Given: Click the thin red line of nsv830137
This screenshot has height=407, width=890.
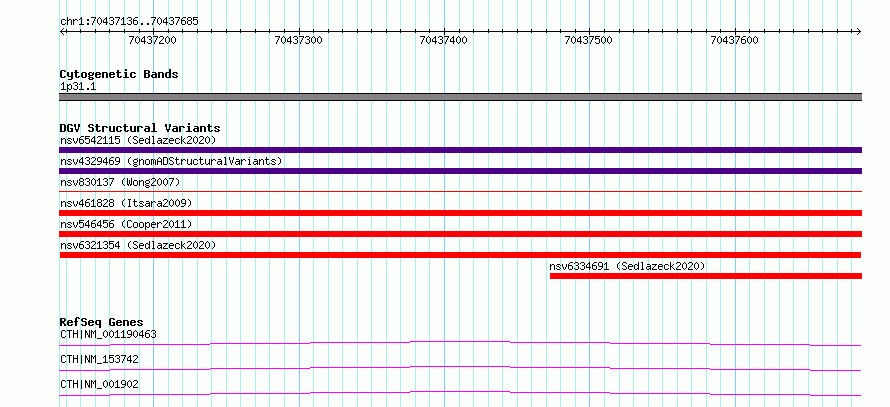Looking at the screenshot, I should tap(460, 191).
